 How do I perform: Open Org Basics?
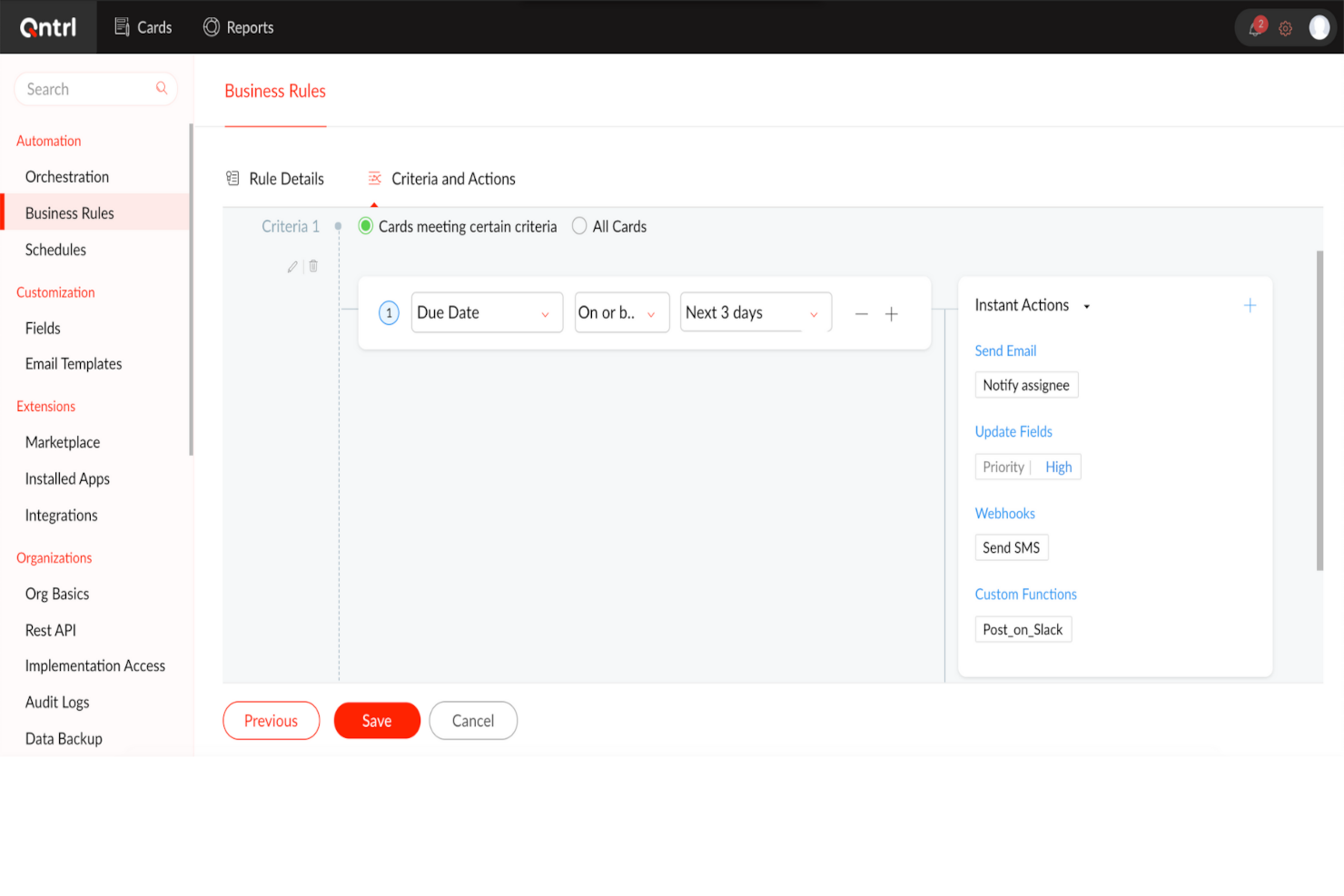click(x=57, y=594)
